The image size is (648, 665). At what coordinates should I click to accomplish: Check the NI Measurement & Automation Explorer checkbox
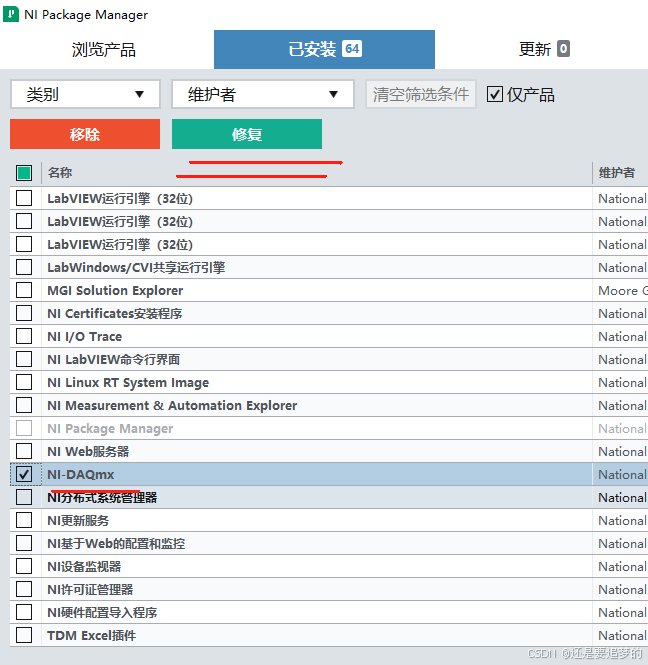(24, 405)
